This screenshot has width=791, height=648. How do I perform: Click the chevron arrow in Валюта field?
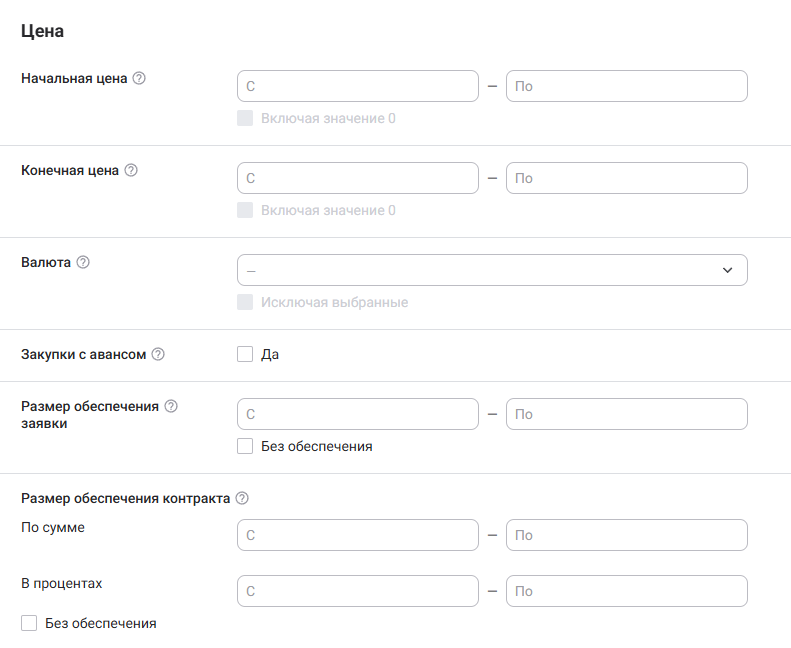click(x=728, y=270)
